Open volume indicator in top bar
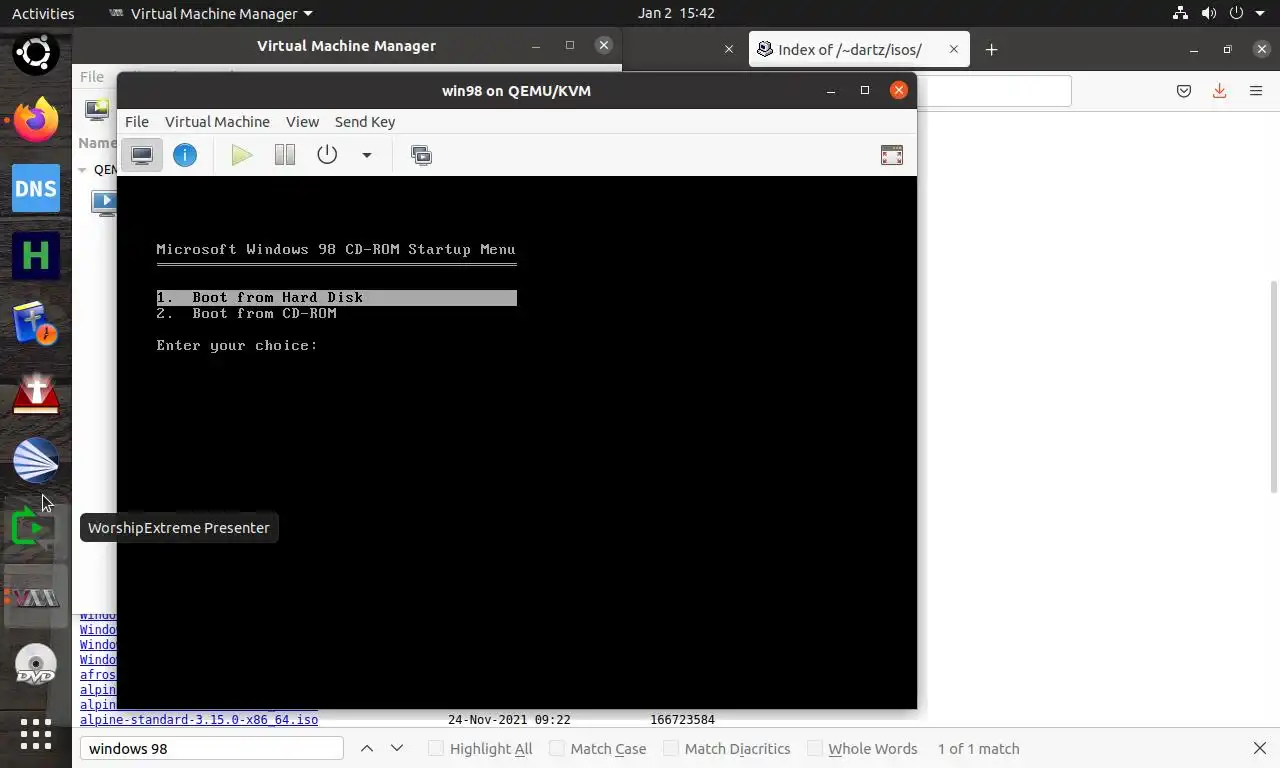 pos(1209,13)
